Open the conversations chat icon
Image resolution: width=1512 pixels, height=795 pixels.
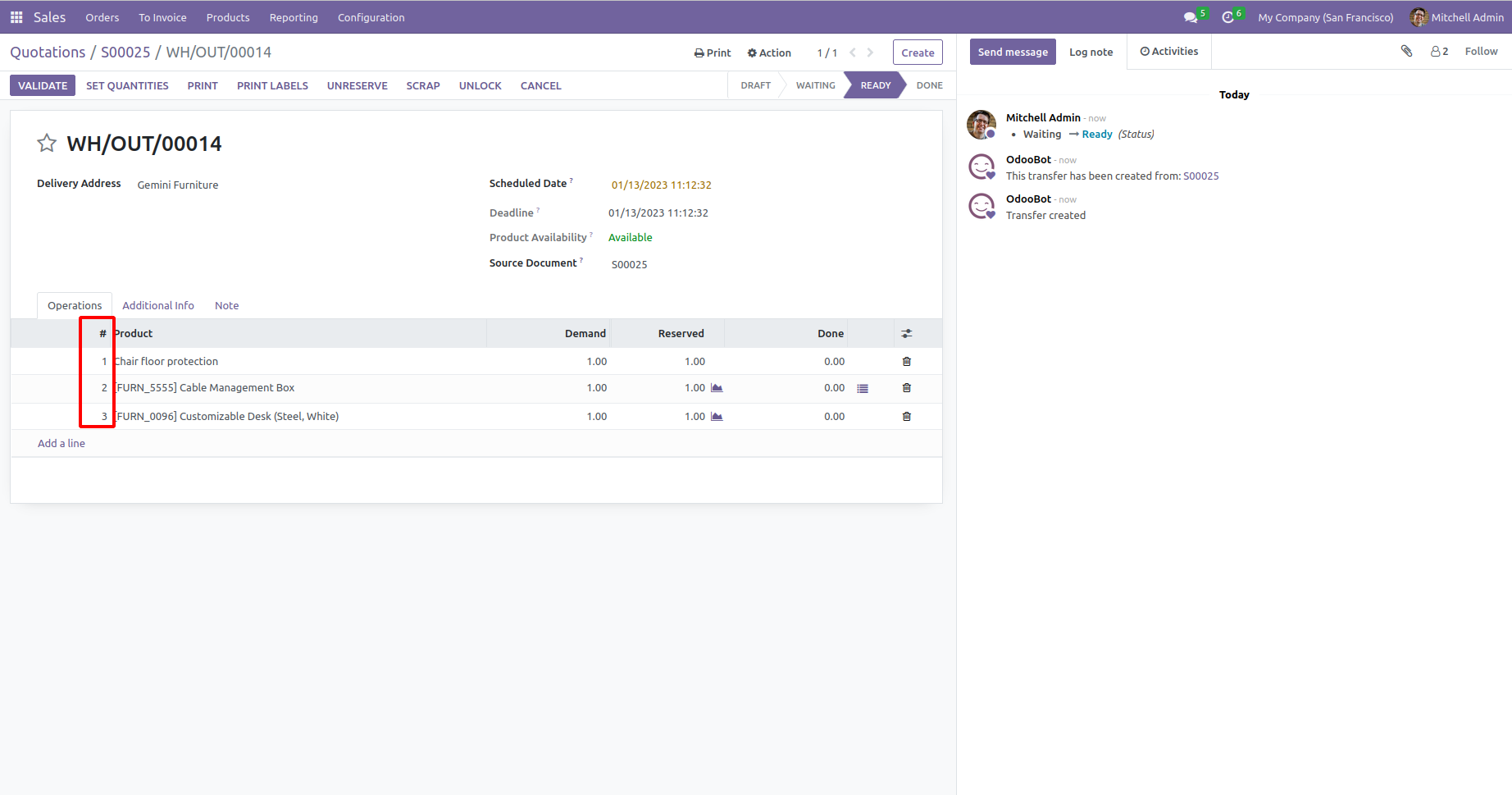[1191, 17]
